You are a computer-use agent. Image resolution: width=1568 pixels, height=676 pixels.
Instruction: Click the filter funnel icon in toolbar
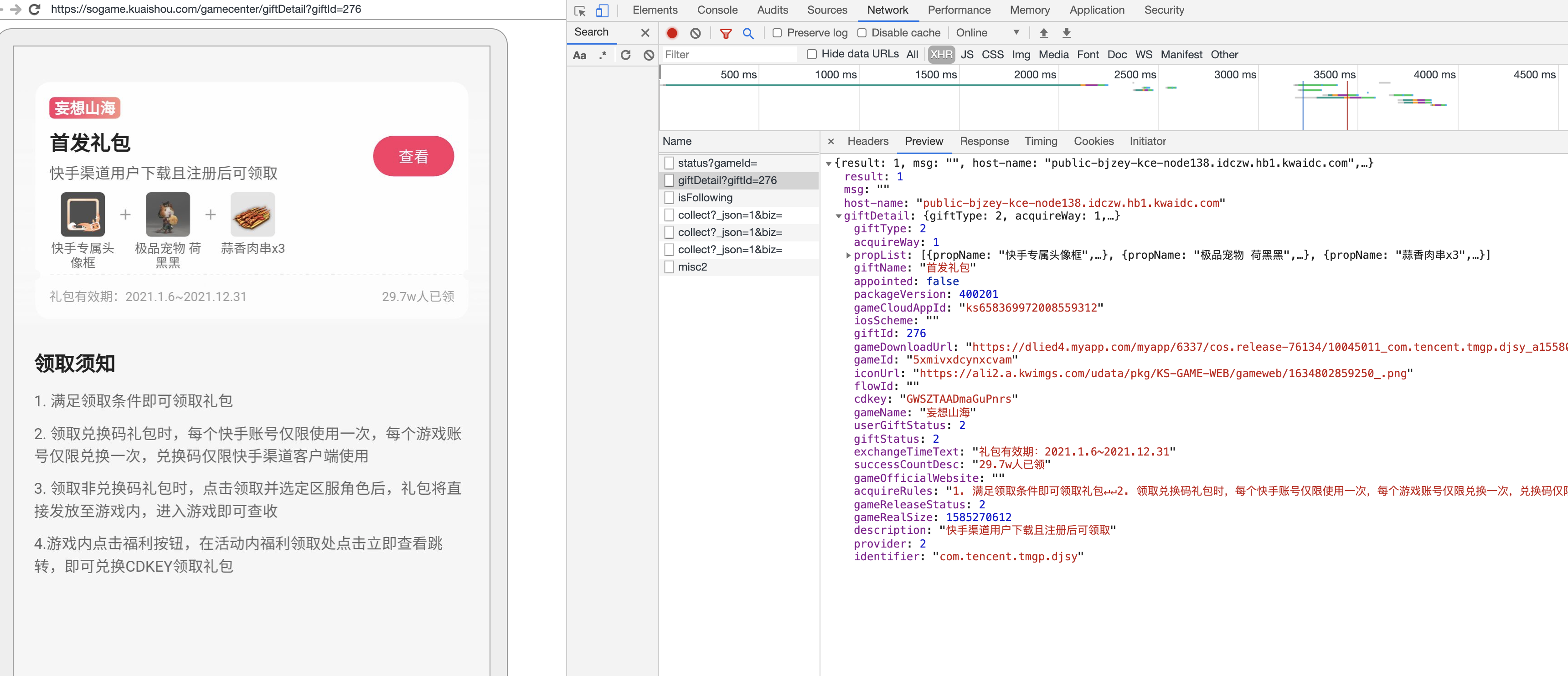pos(726,32)
